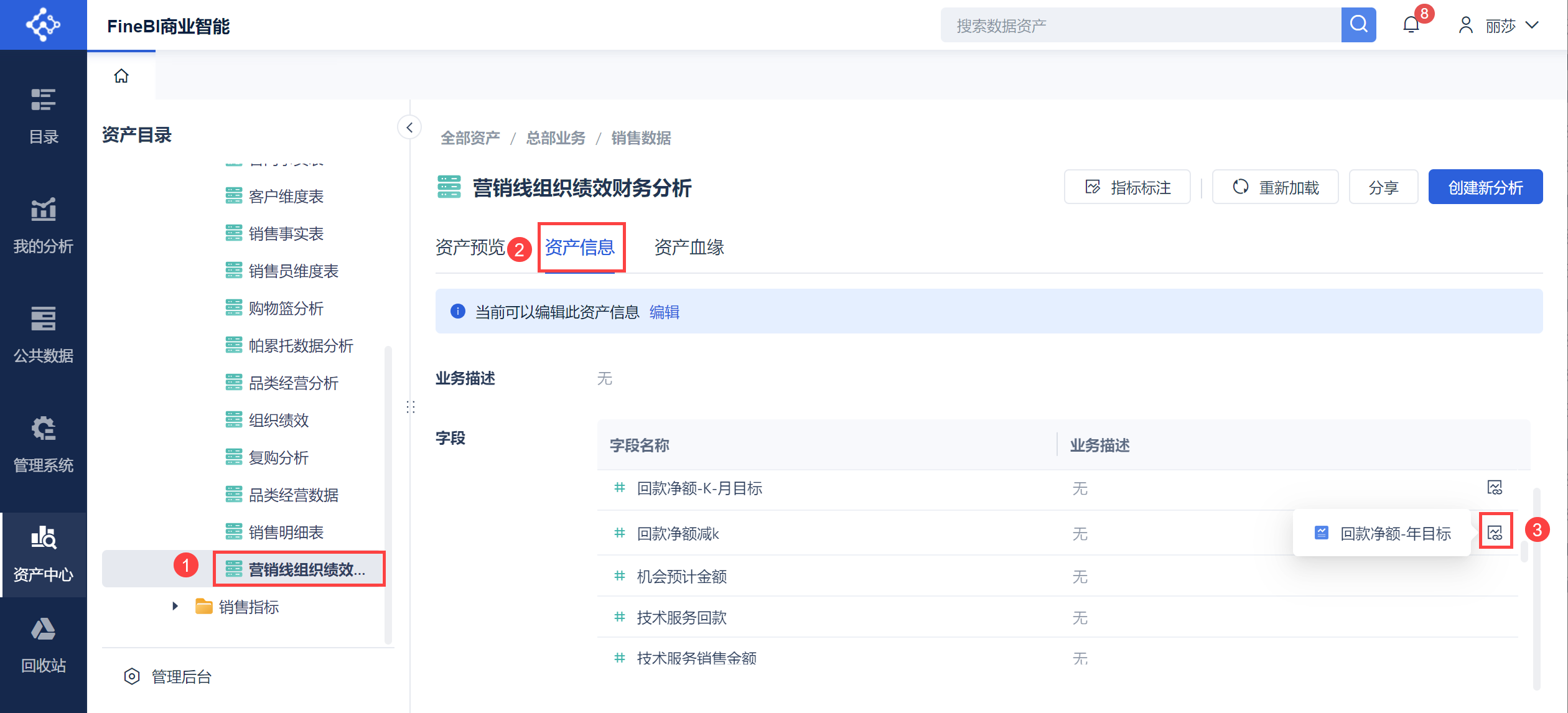Select 帕累托数据分析 in the asset tree
Image resolution: width=1568 pixels, height=713 pixels.
[x=301, y=345]
